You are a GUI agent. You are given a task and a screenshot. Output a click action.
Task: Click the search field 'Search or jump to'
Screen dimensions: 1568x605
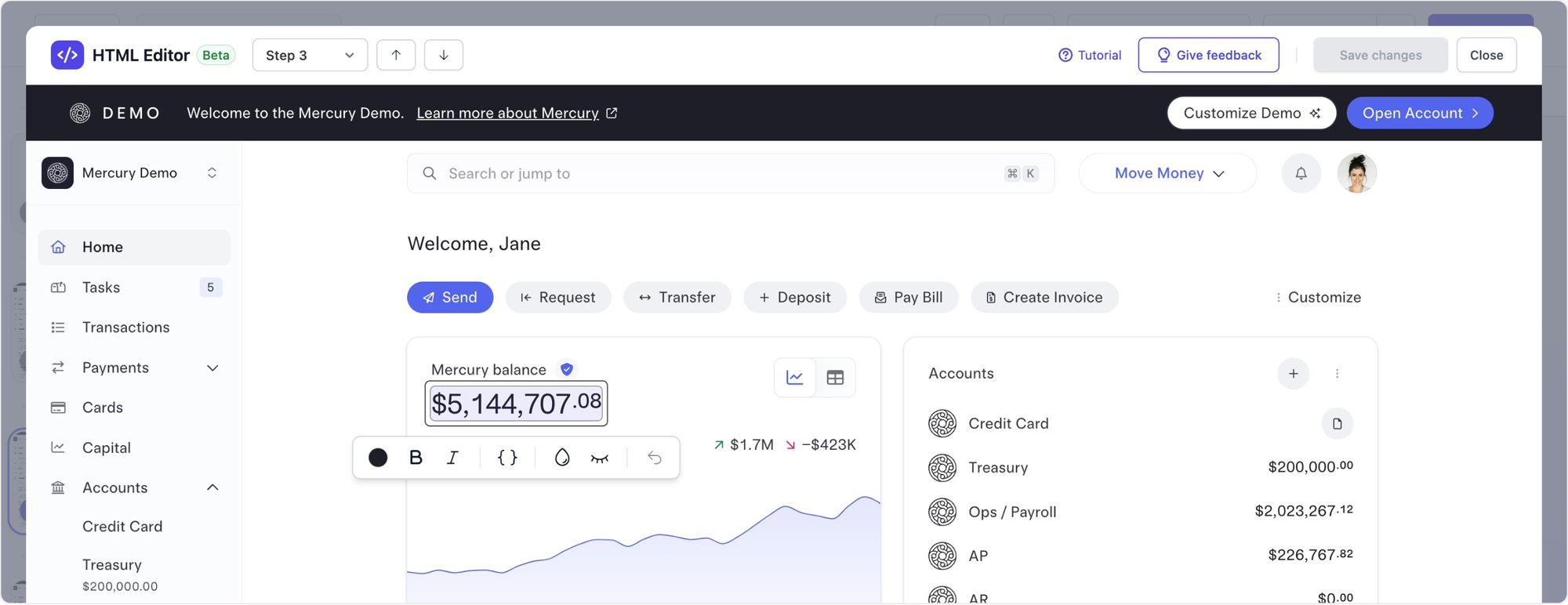coord(731,173)
